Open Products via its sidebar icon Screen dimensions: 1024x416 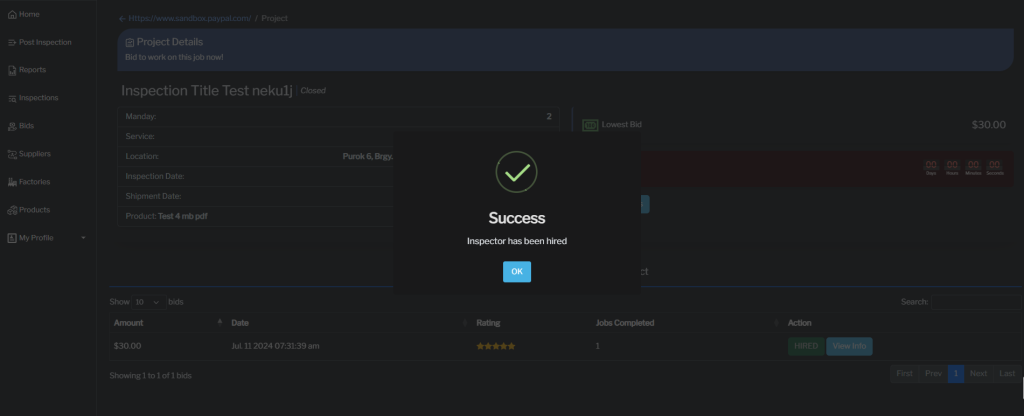[12, 210]
